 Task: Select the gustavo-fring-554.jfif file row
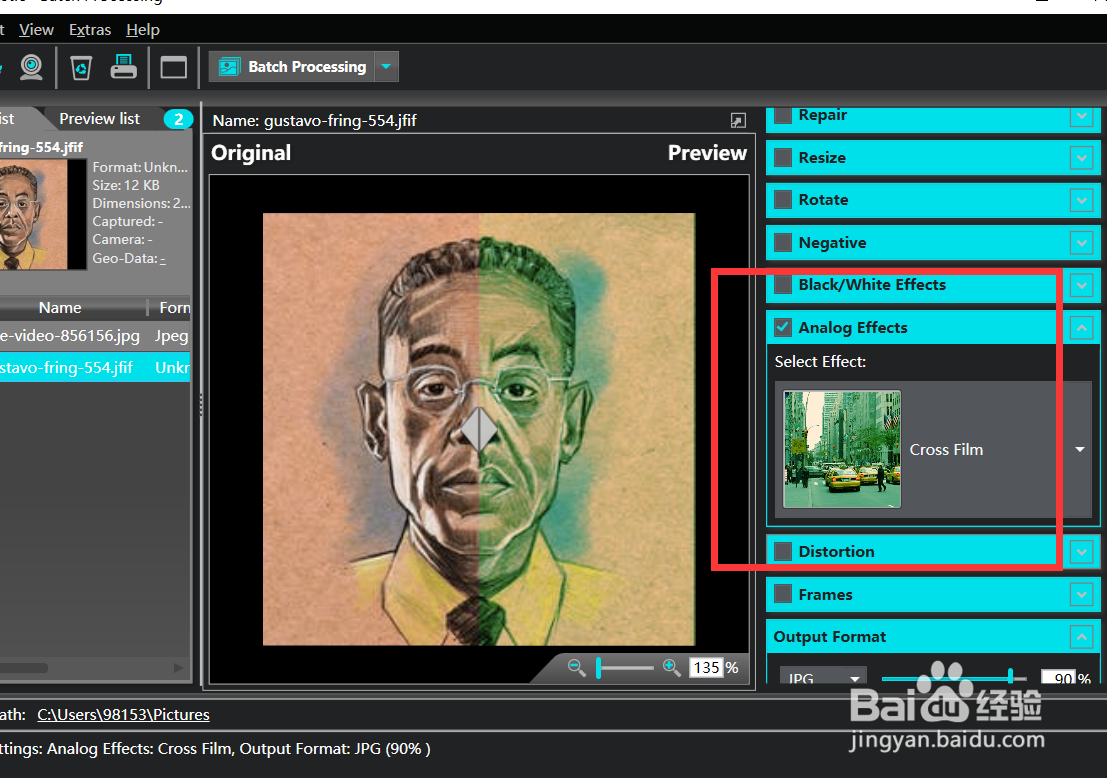[95, 367]
